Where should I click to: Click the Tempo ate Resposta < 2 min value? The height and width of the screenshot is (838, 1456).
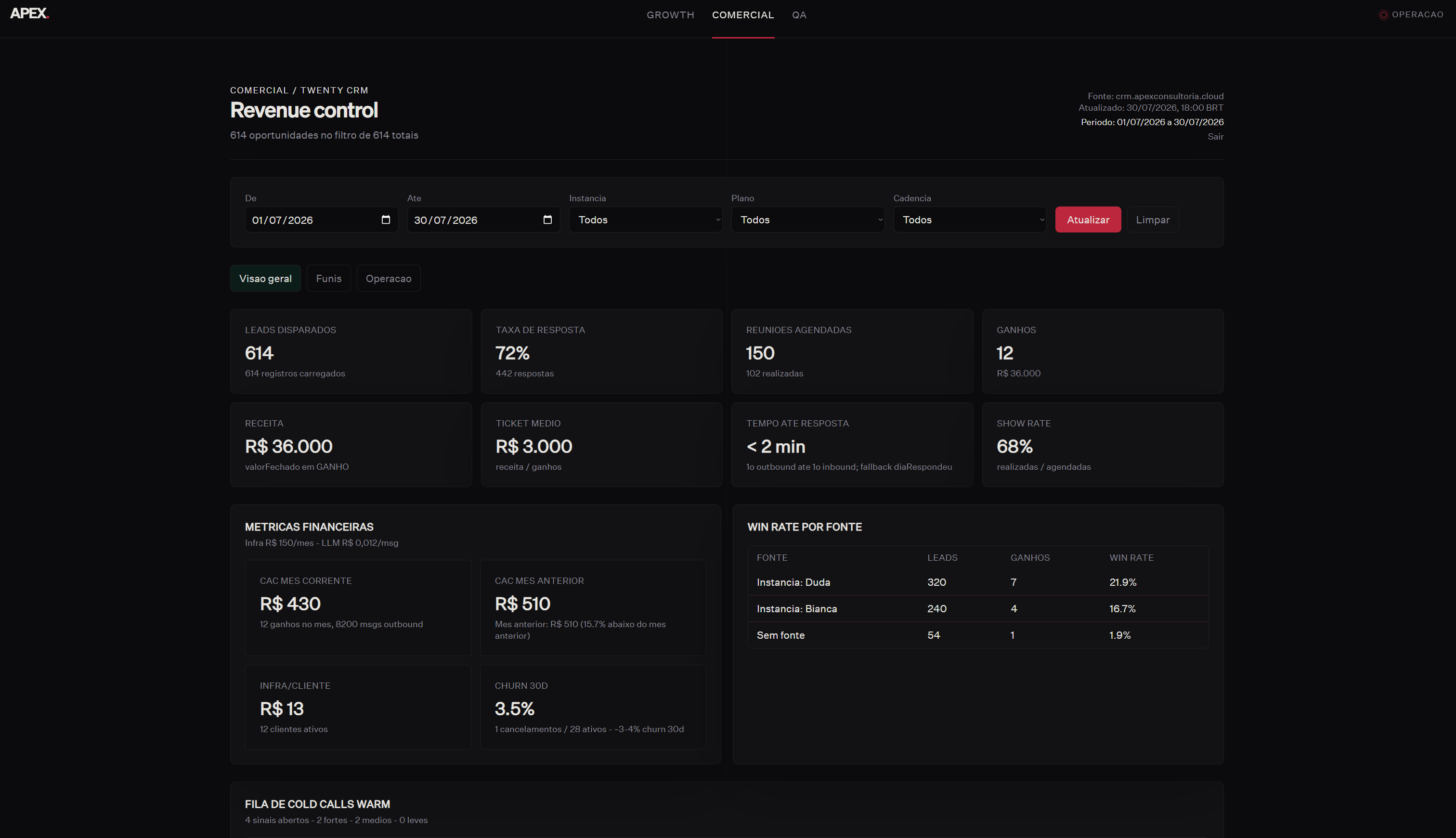776,447
